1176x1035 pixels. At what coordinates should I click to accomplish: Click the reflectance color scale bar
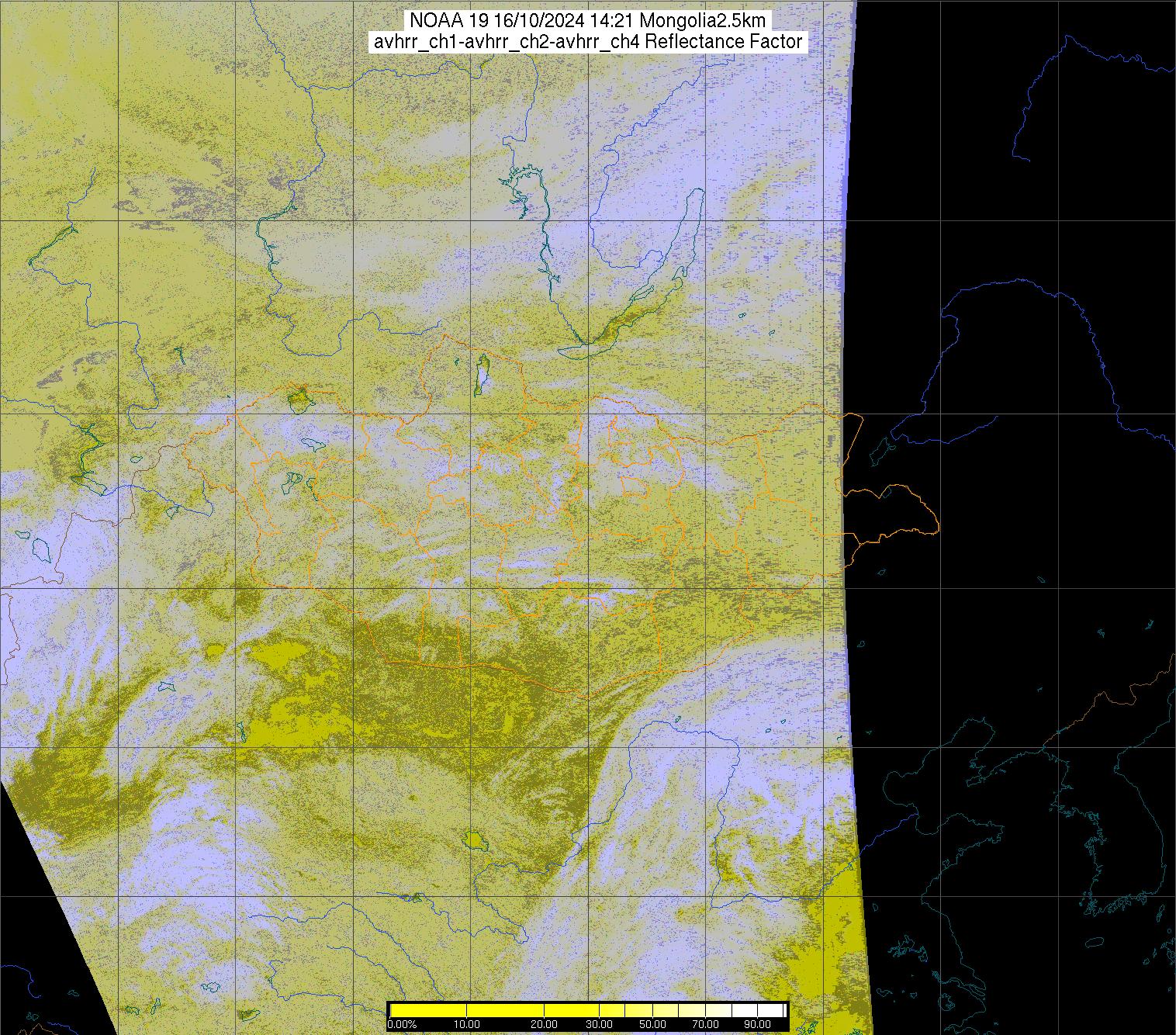tap(587, 1009)
